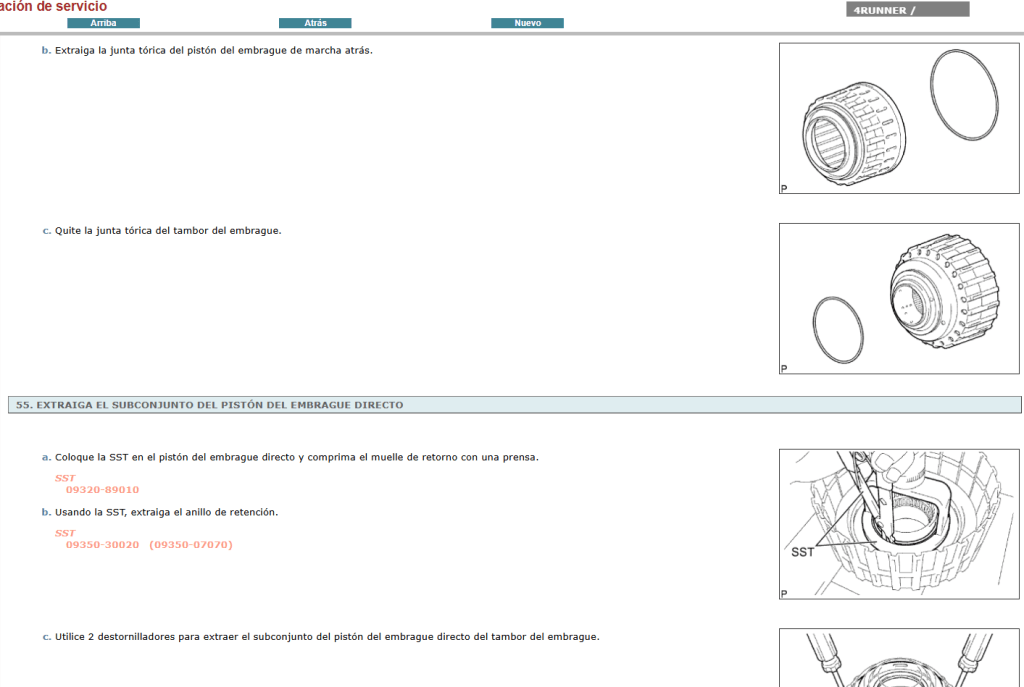Click section 55 header bar
The image size is (1024, 687).
[515, 405]
